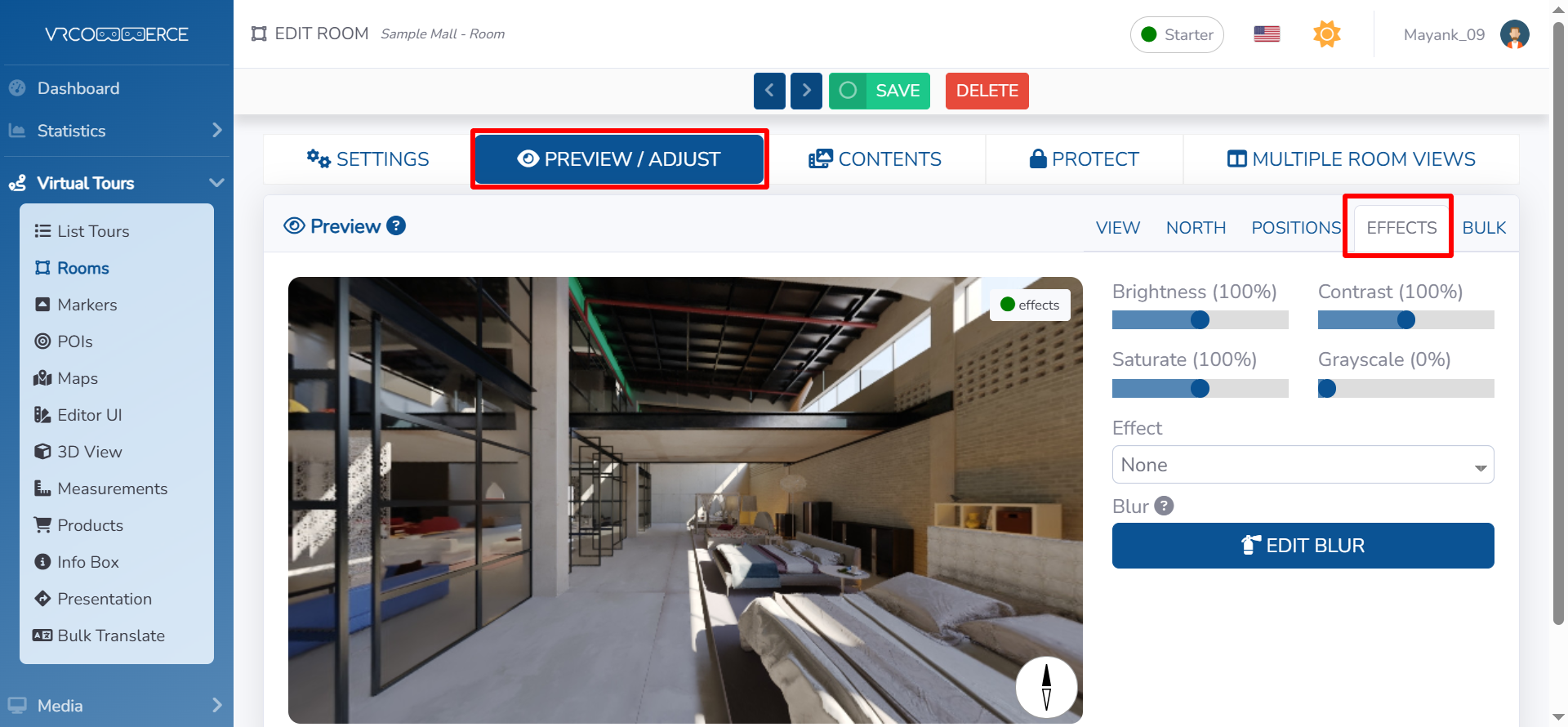Go to previous room arrow button
This screenshot has width=1568, height=727.
tap(769, 91)
